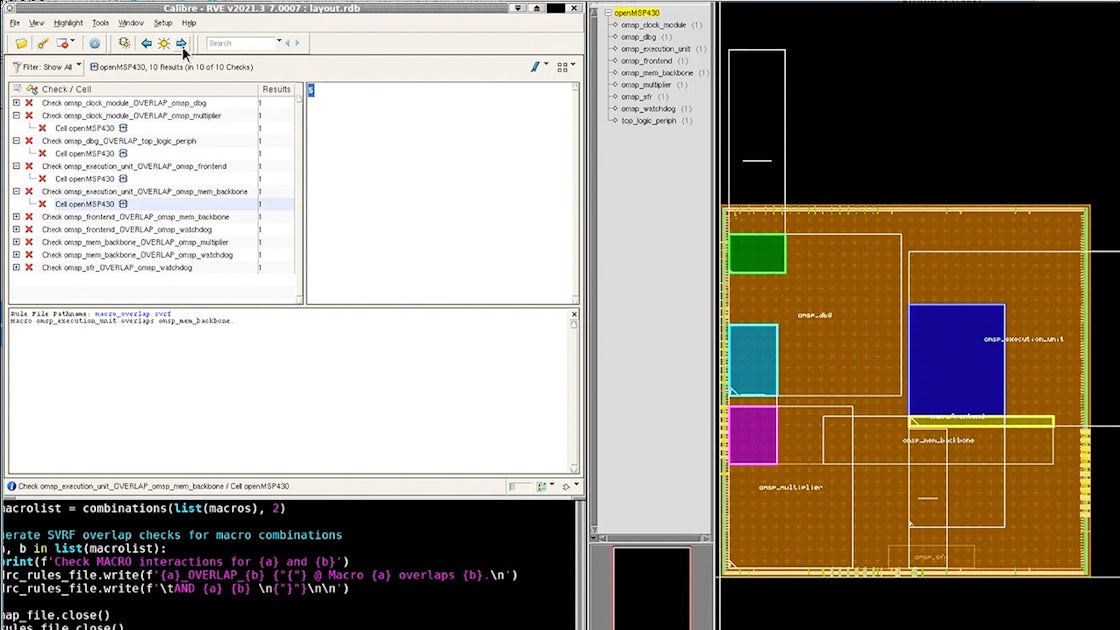Go to next result with right arrow
The width and height of the screenshot is (1120, 630).
coord(181,43)
